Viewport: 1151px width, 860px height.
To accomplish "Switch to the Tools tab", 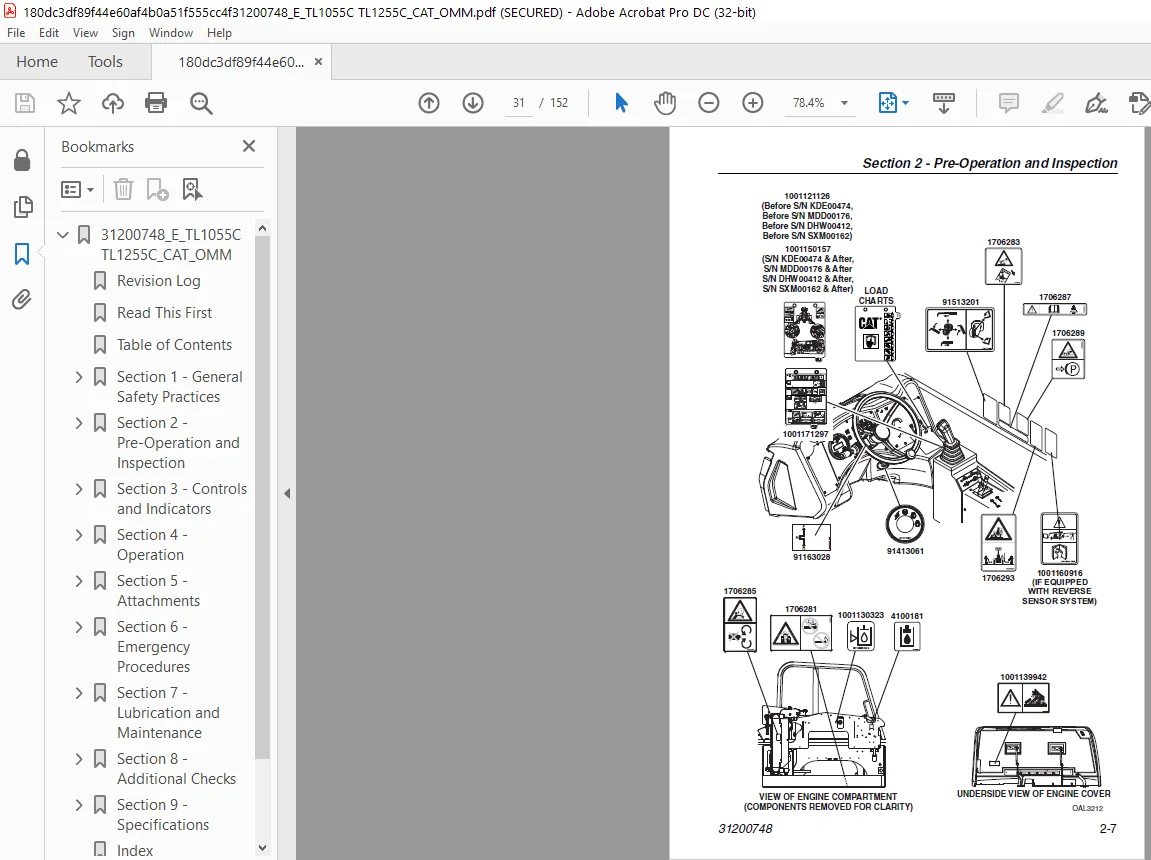I will [105, 62].
